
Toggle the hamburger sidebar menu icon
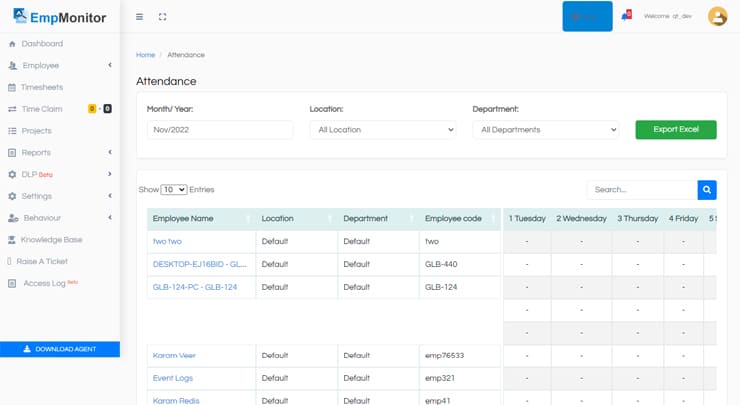point(139,17)
